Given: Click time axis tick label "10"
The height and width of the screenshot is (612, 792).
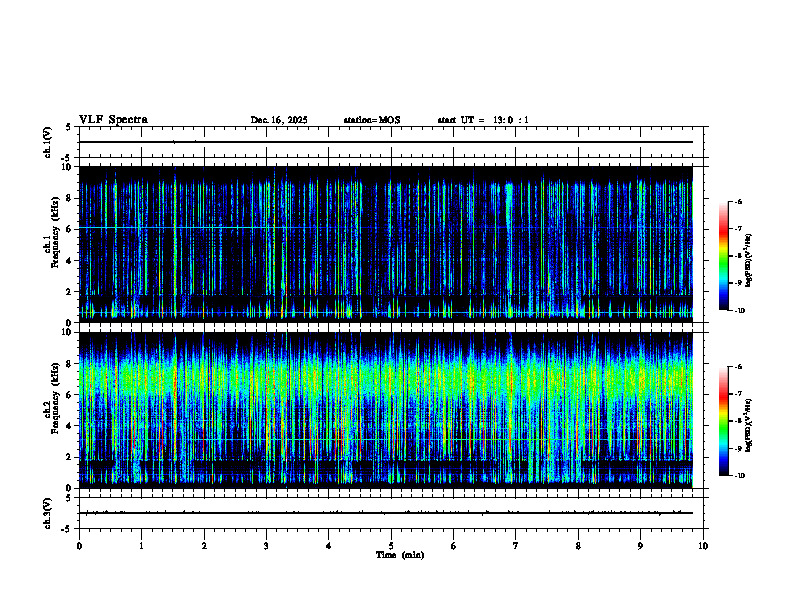Looking at the screenshot, I should tap(703, 546).
